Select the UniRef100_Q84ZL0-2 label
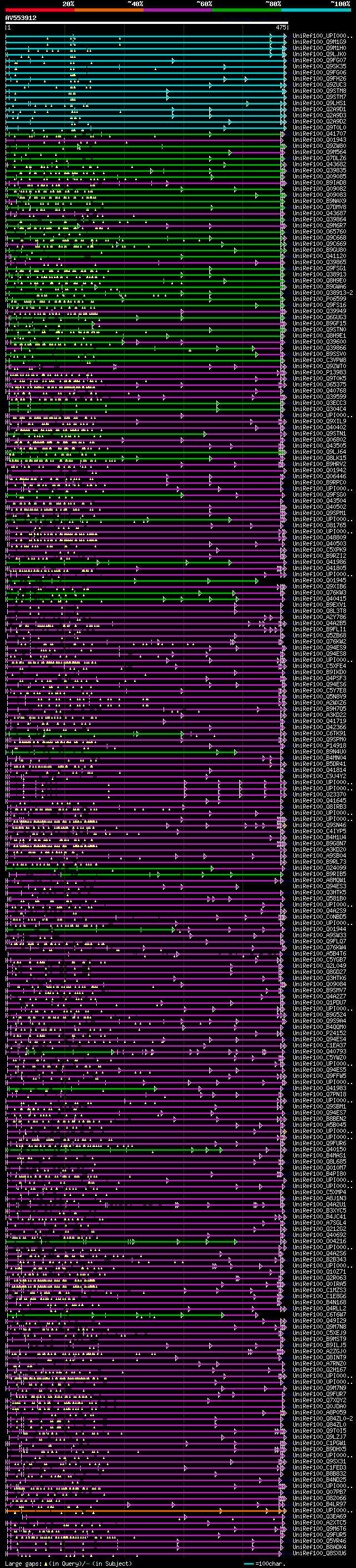Image resolution: width=356 pixels, height=1568 pixels. [x=323, y=1419]
